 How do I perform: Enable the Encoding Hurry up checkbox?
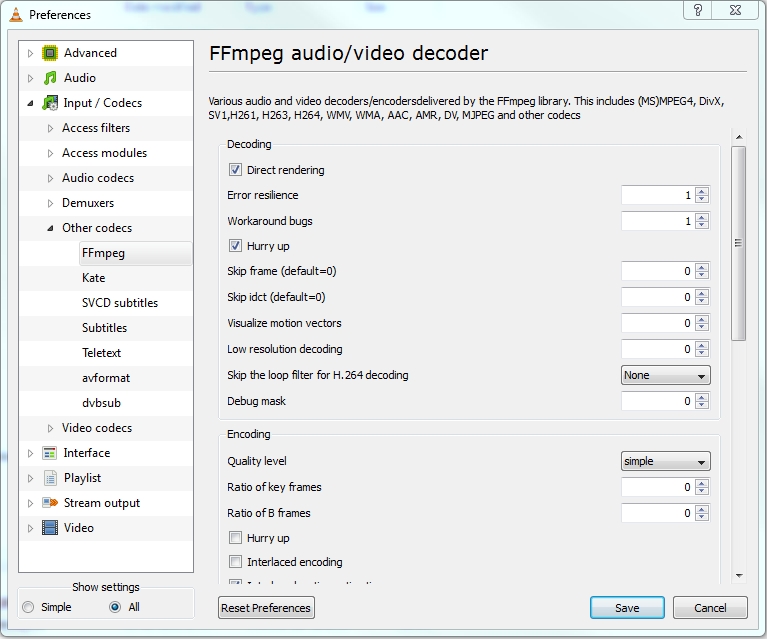point(235,538)
